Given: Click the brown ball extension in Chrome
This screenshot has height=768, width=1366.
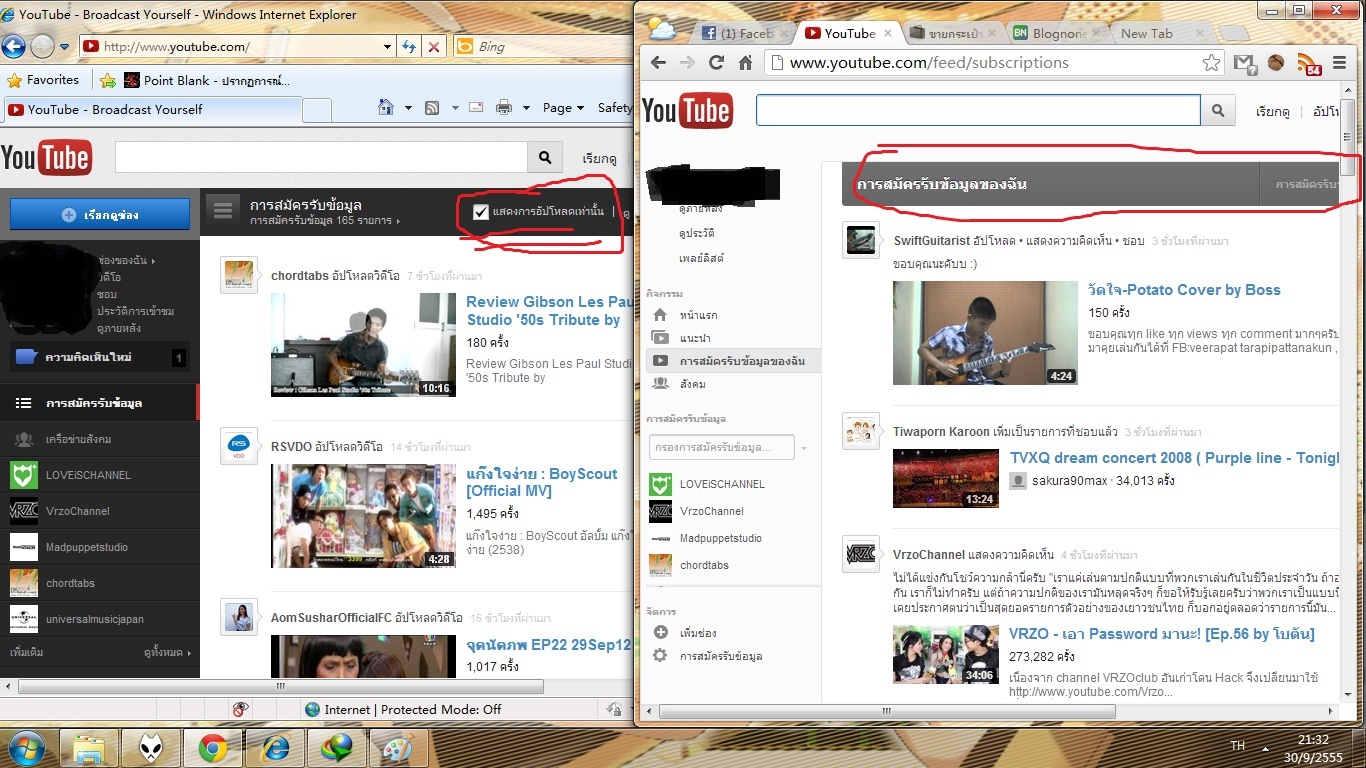Looking at the screenshot, I should click(1276, 63).
